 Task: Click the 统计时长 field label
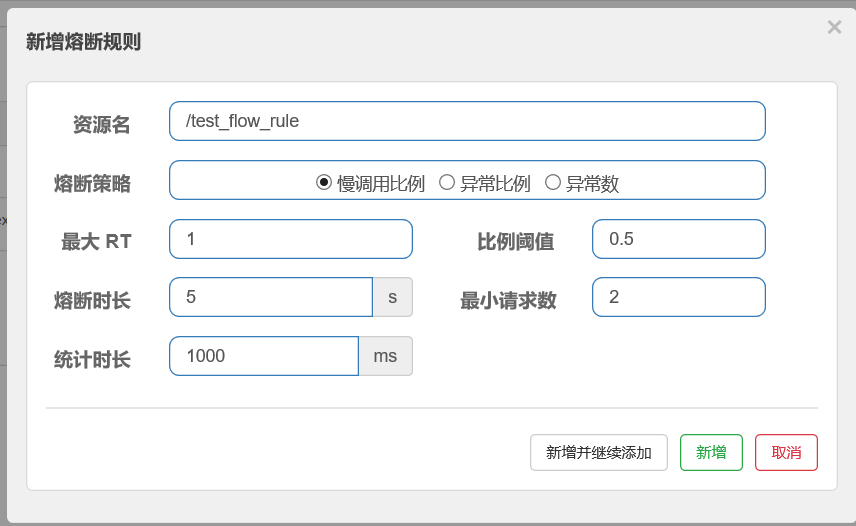pyautogui.click(x=92, y=359)
